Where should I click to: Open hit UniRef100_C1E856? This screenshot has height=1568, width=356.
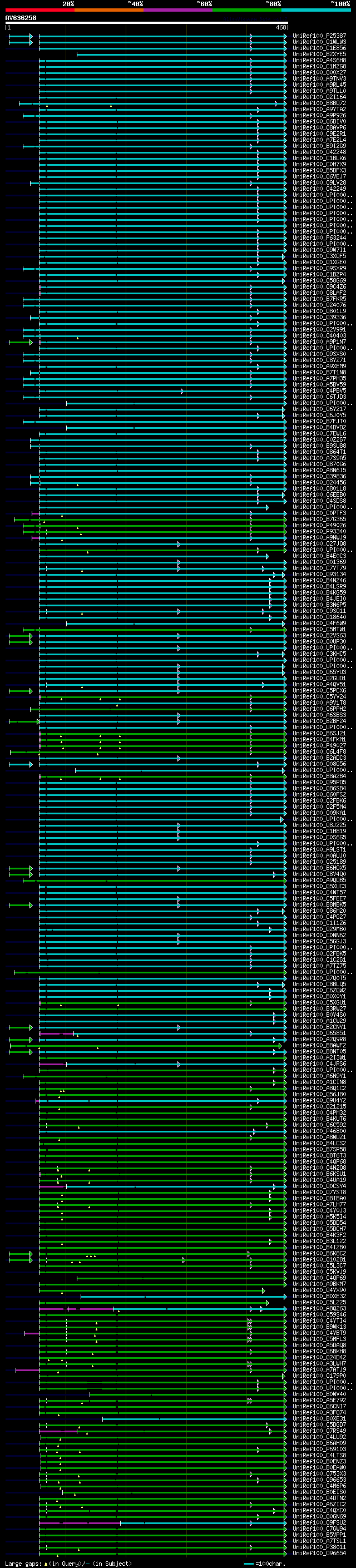(x=319, y=48)
